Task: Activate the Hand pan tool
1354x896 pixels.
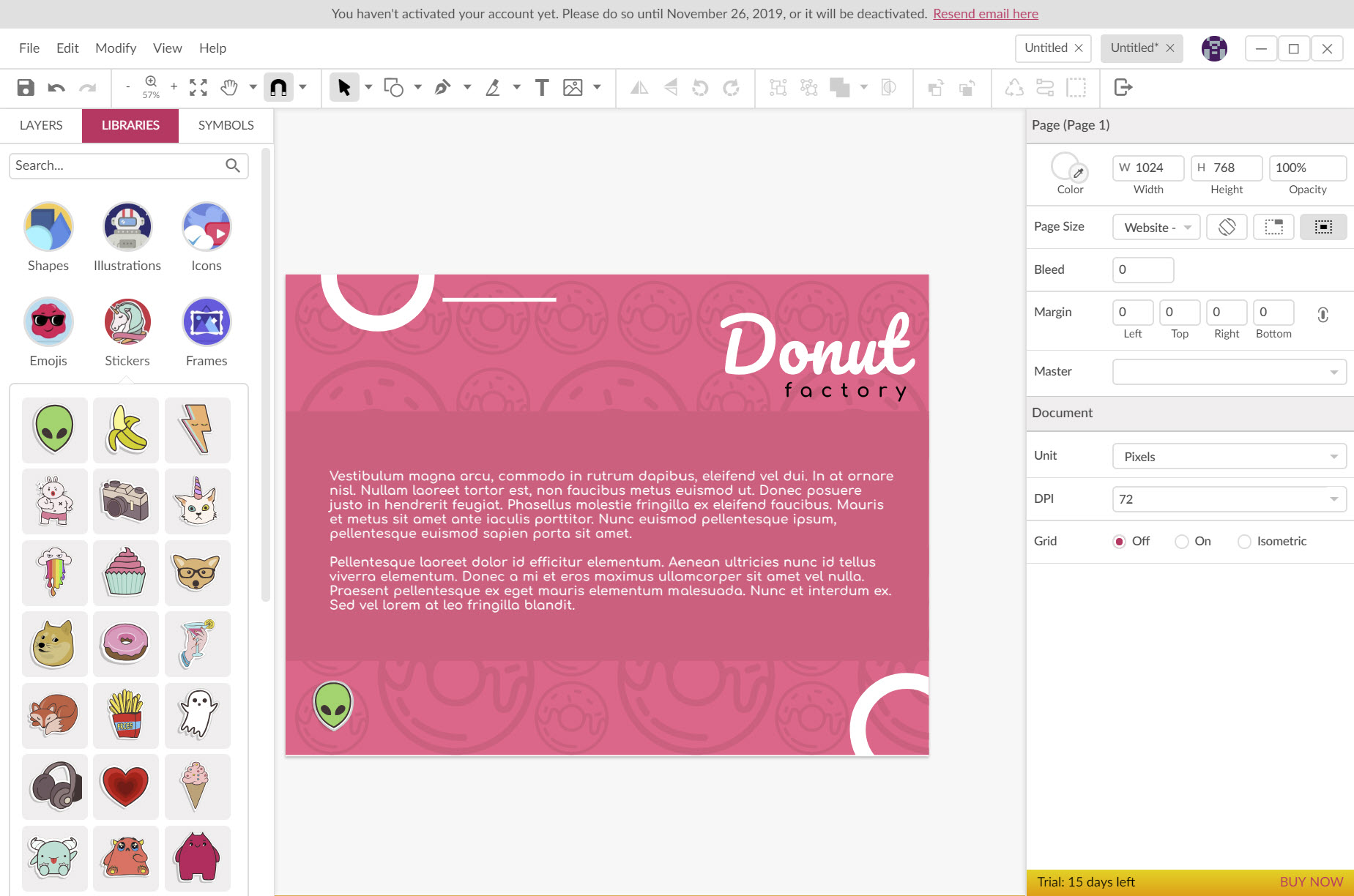Action: pyautogui.click(x=229, y=88)
